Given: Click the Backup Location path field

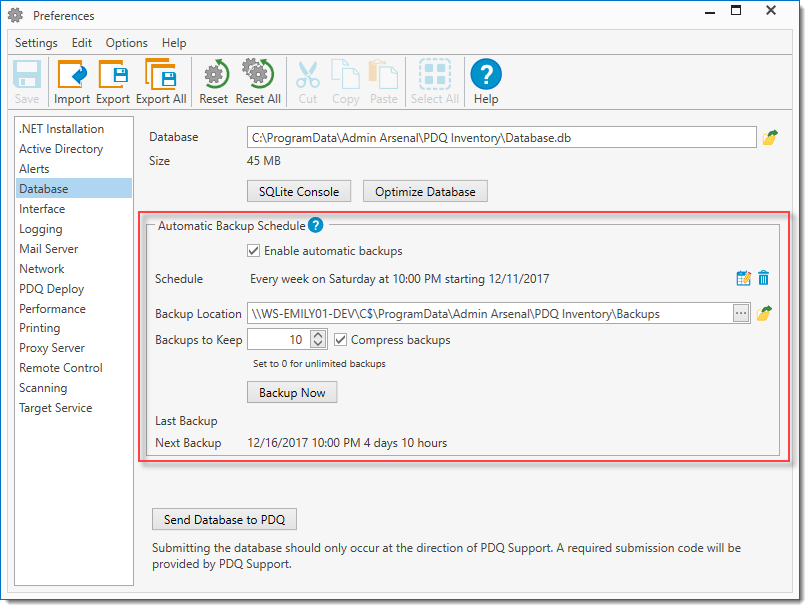Looking at the screenshot, I should point(490,313).
